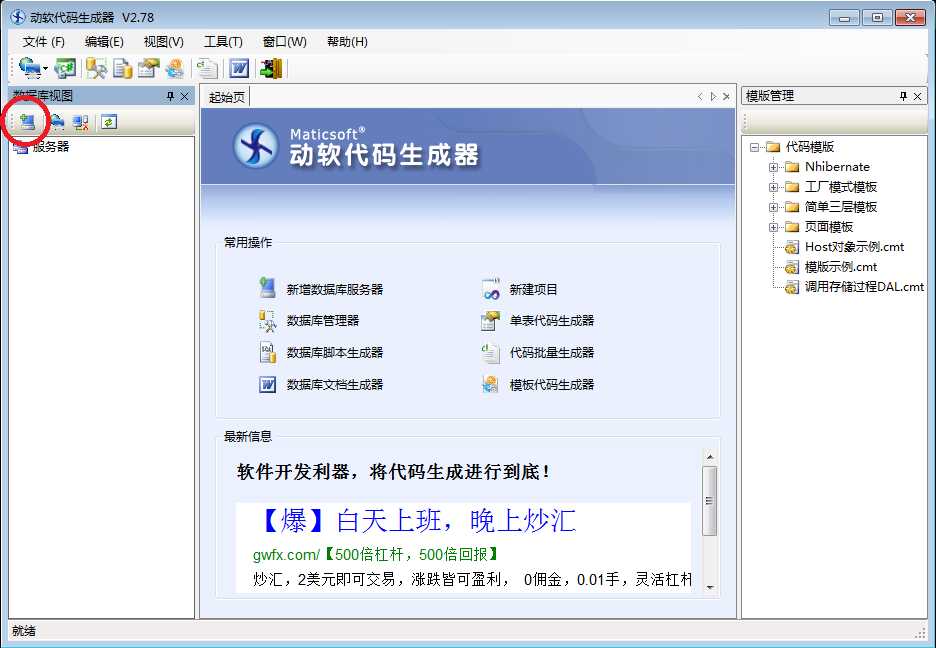Open database manager from the main toolbar
This screenshot has width=936, height=648.
[96, 69]
